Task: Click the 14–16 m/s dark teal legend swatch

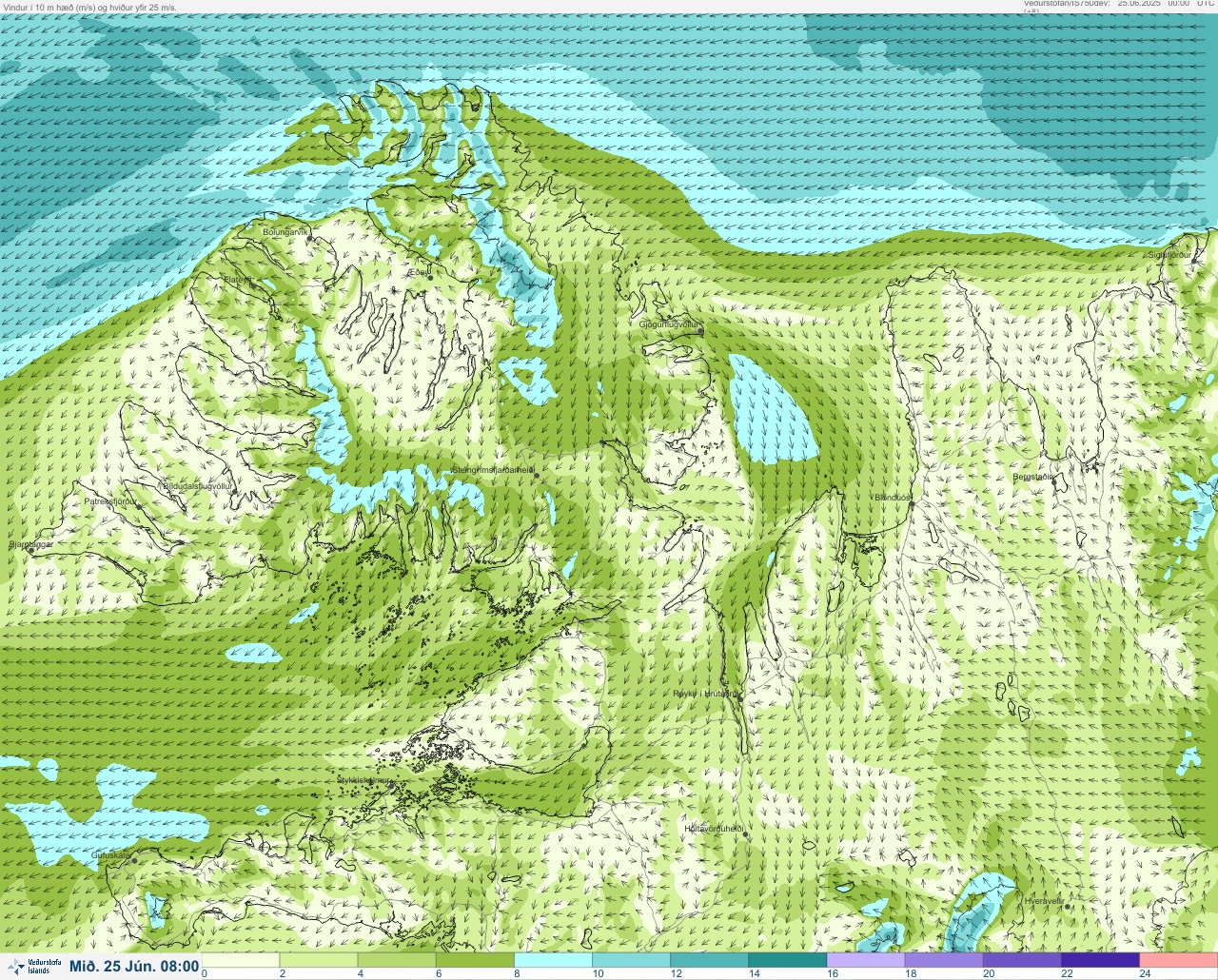Action: 788,960
